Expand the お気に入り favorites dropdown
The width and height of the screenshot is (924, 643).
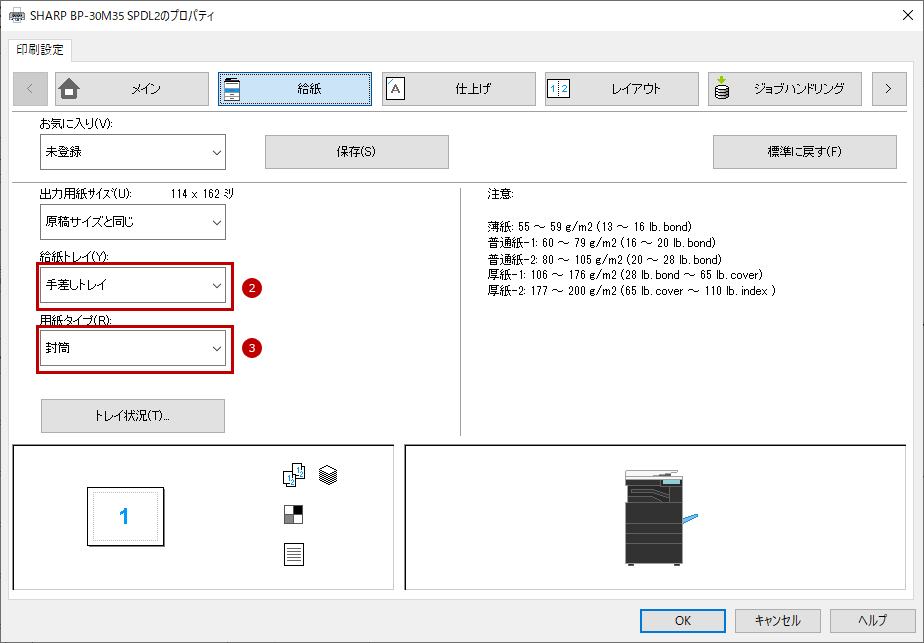pyautogui.click(x=133, y=152)
